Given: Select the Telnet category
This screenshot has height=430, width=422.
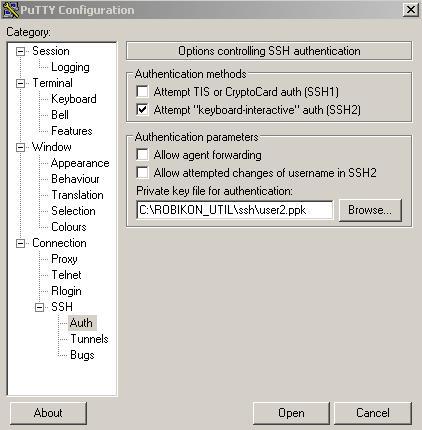Looking at the screenshot, I should click(66, 275).
